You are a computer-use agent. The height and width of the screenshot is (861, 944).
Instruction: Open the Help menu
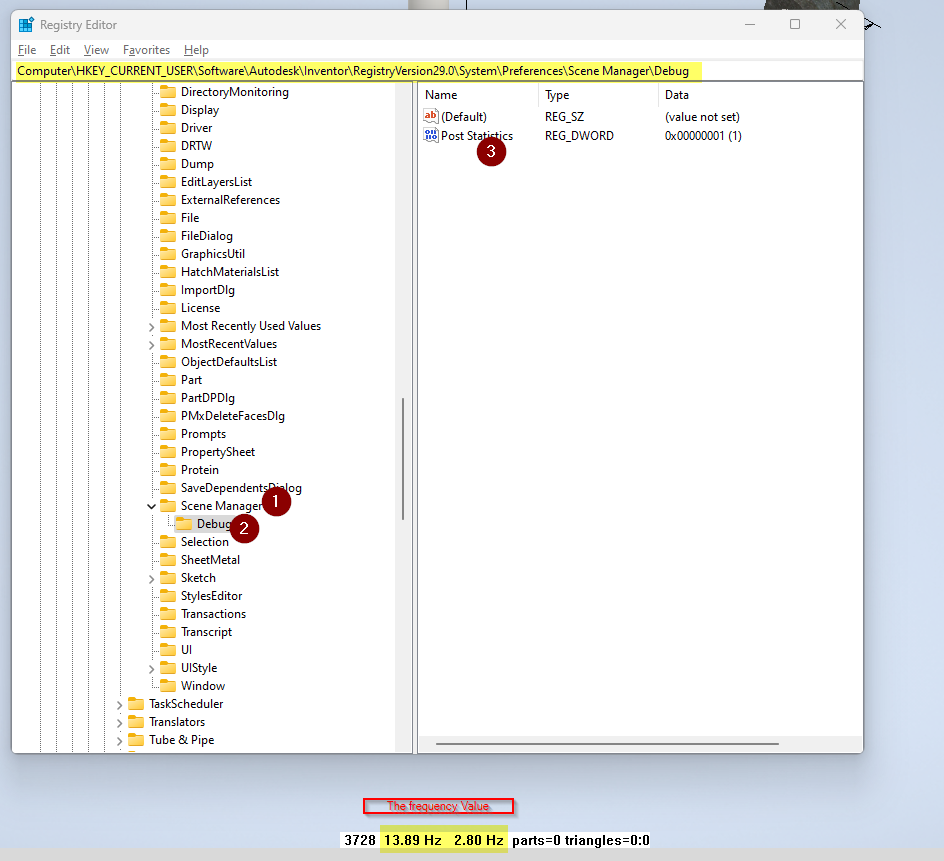[196, 50]
